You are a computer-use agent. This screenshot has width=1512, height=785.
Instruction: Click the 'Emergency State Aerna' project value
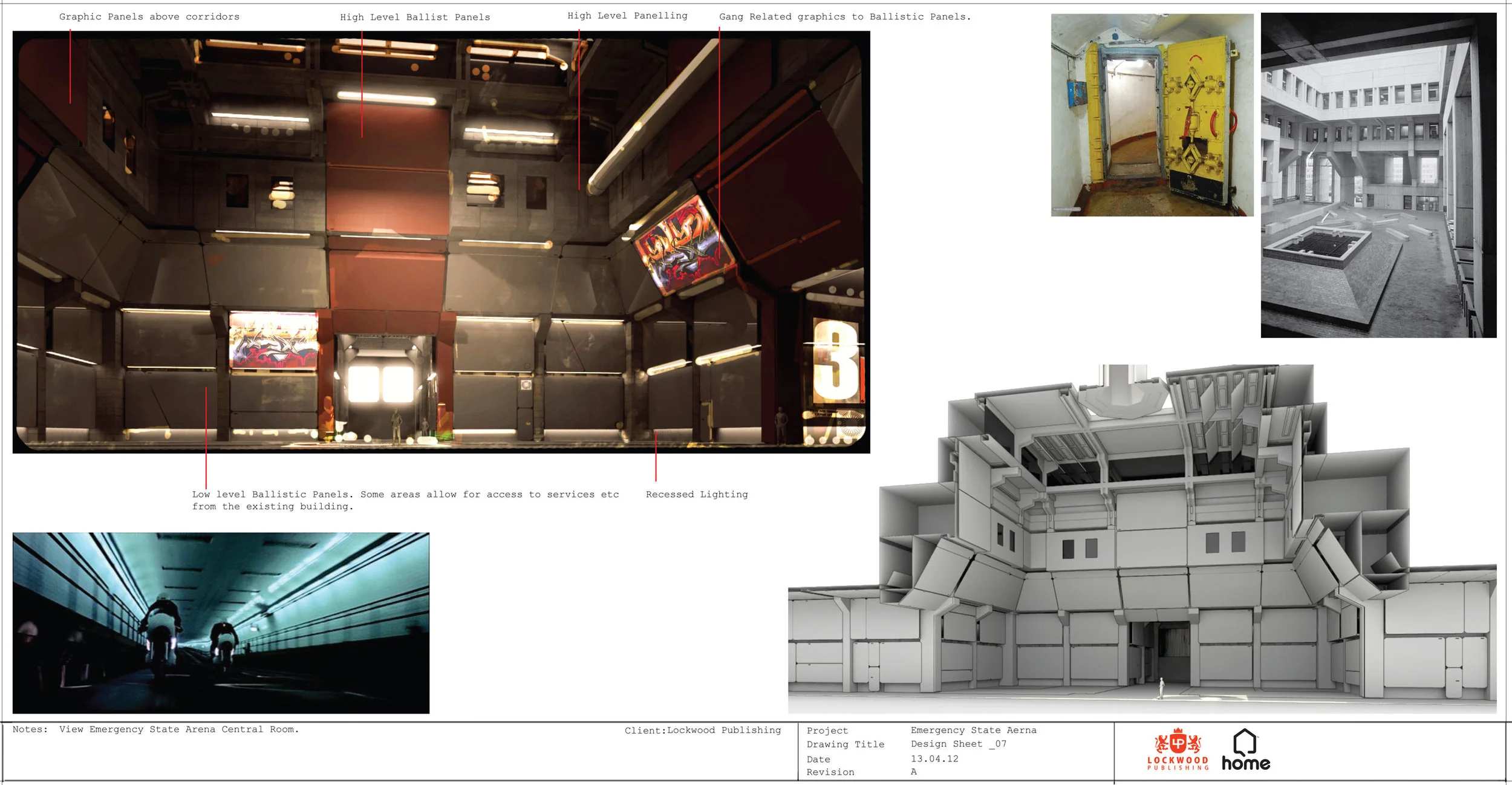[x=974, y=731]
